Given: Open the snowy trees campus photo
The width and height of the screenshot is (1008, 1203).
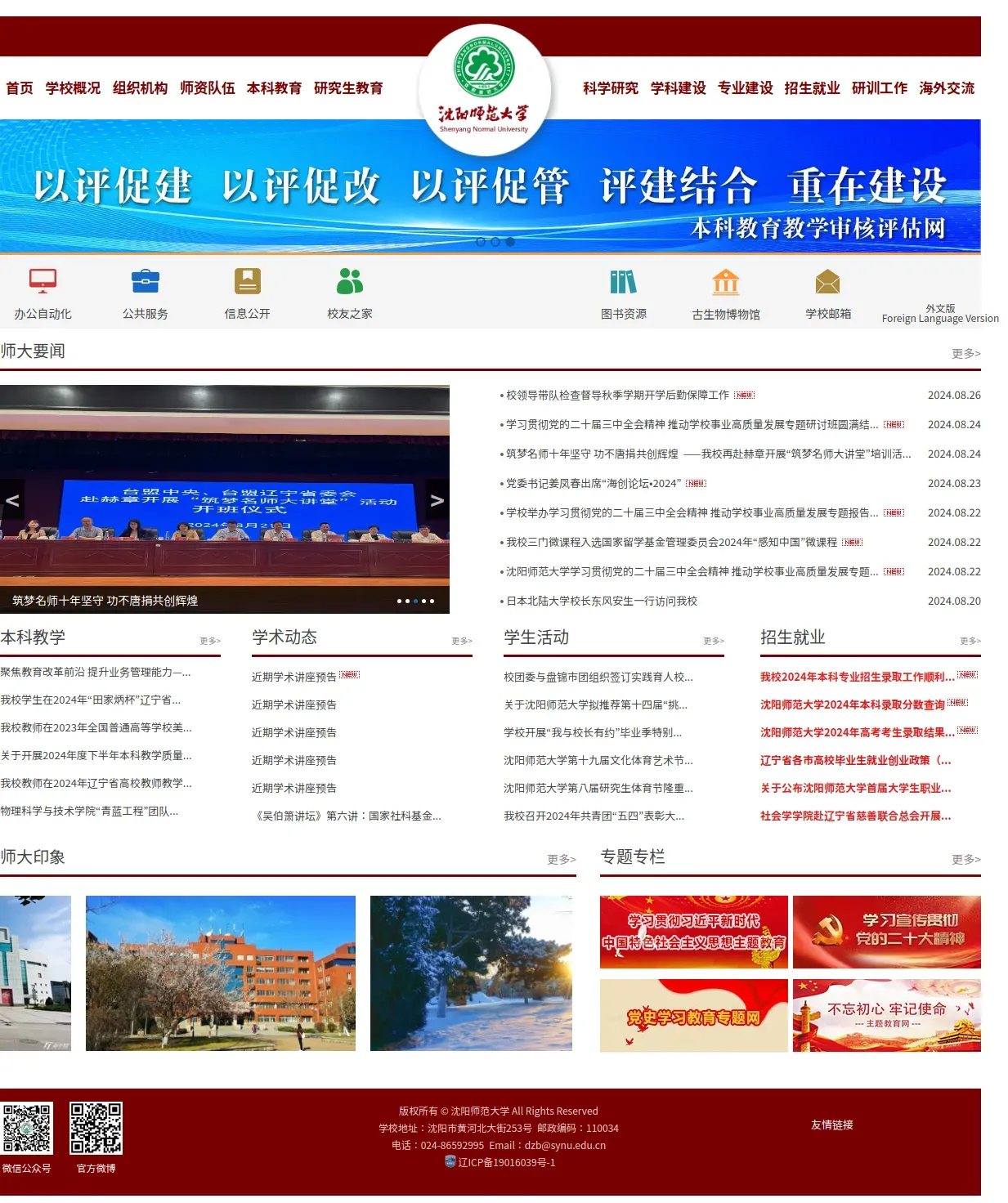Looking at the screenshot, I should [x=471, y=973].
